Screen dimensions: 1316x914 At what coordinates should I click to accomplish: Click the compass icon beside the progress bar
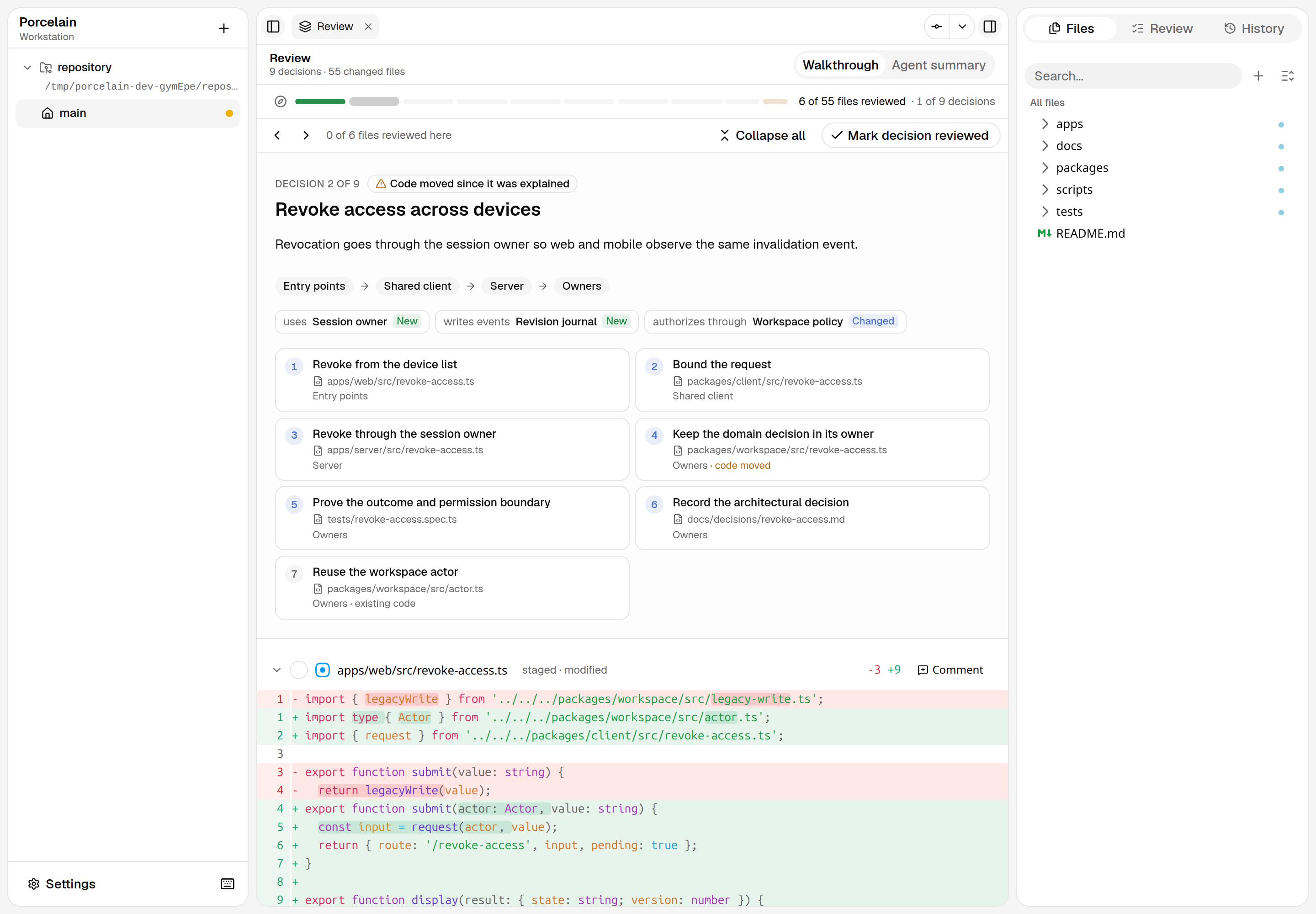pyautogui.click(x=280, y=101)
